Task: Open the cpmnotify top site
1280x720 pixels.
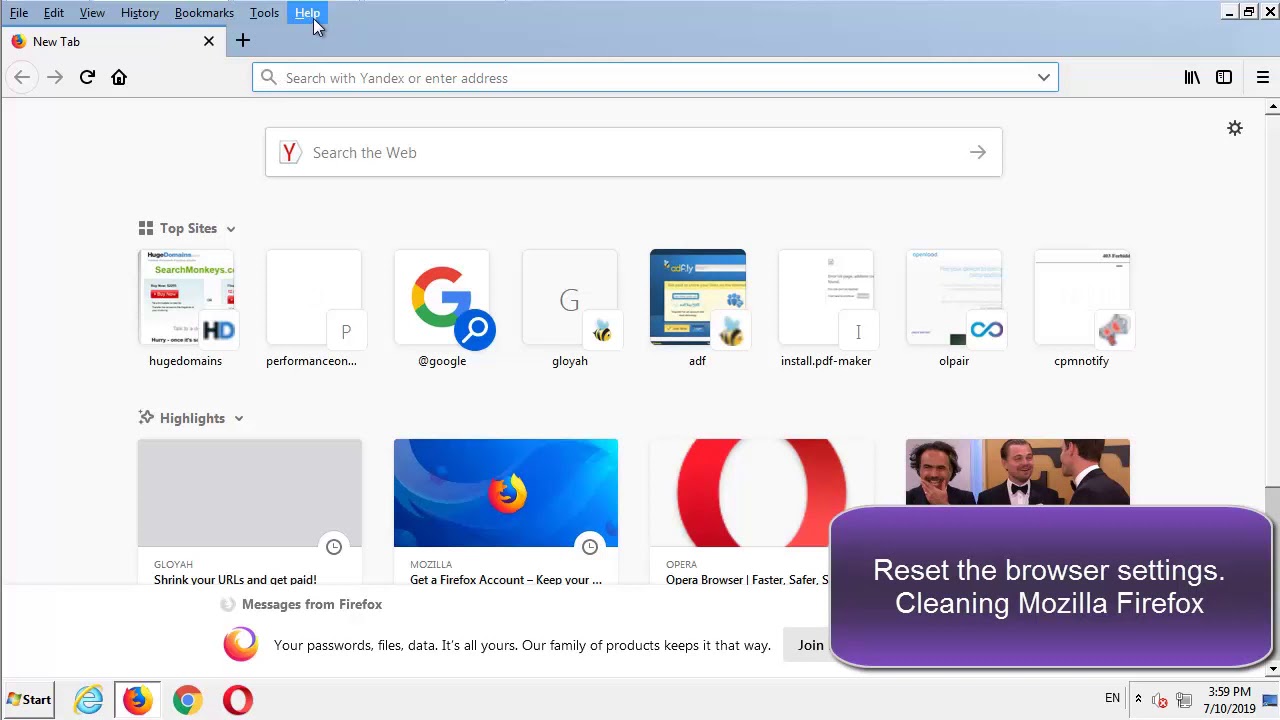Action: pos(1082,308)
